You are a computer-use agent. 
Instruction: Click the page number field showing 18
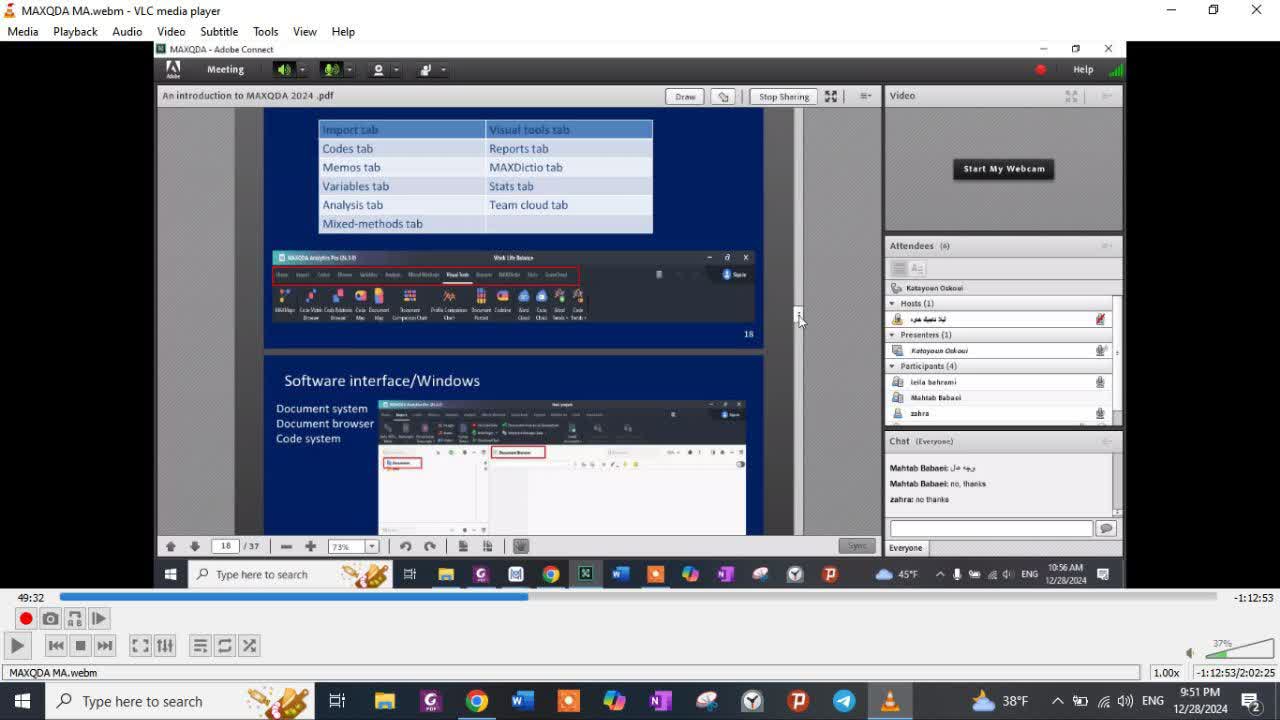click(x=226, y=546)
